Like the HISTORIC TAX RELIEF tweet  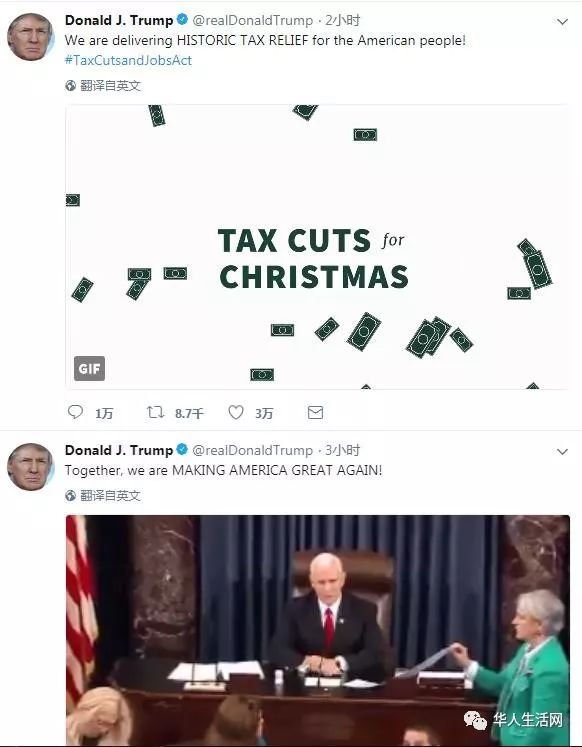[236, 412]
